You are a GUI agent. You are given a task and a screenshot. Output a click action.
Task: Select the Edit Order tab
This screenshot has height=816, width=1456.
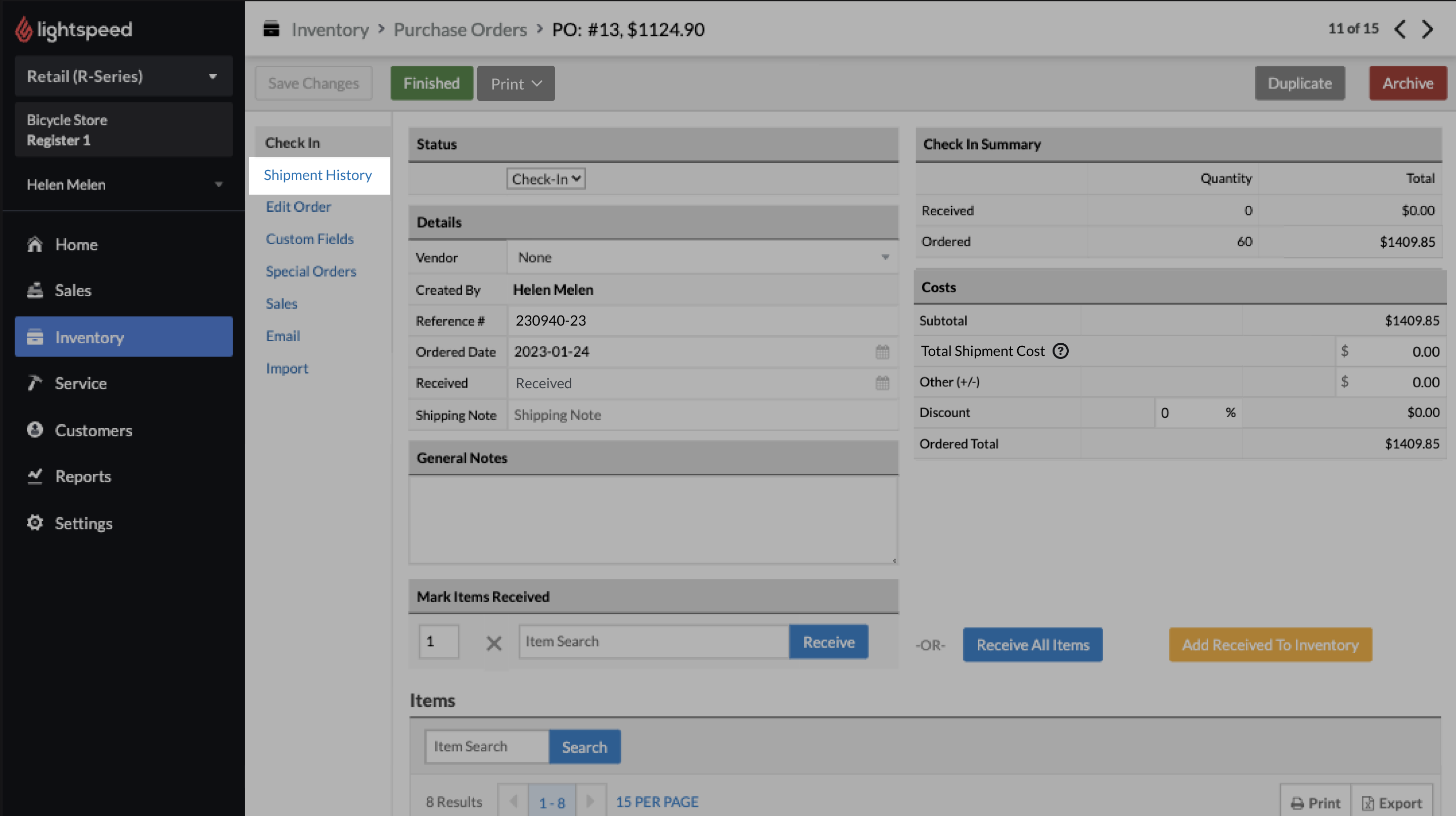297,206
